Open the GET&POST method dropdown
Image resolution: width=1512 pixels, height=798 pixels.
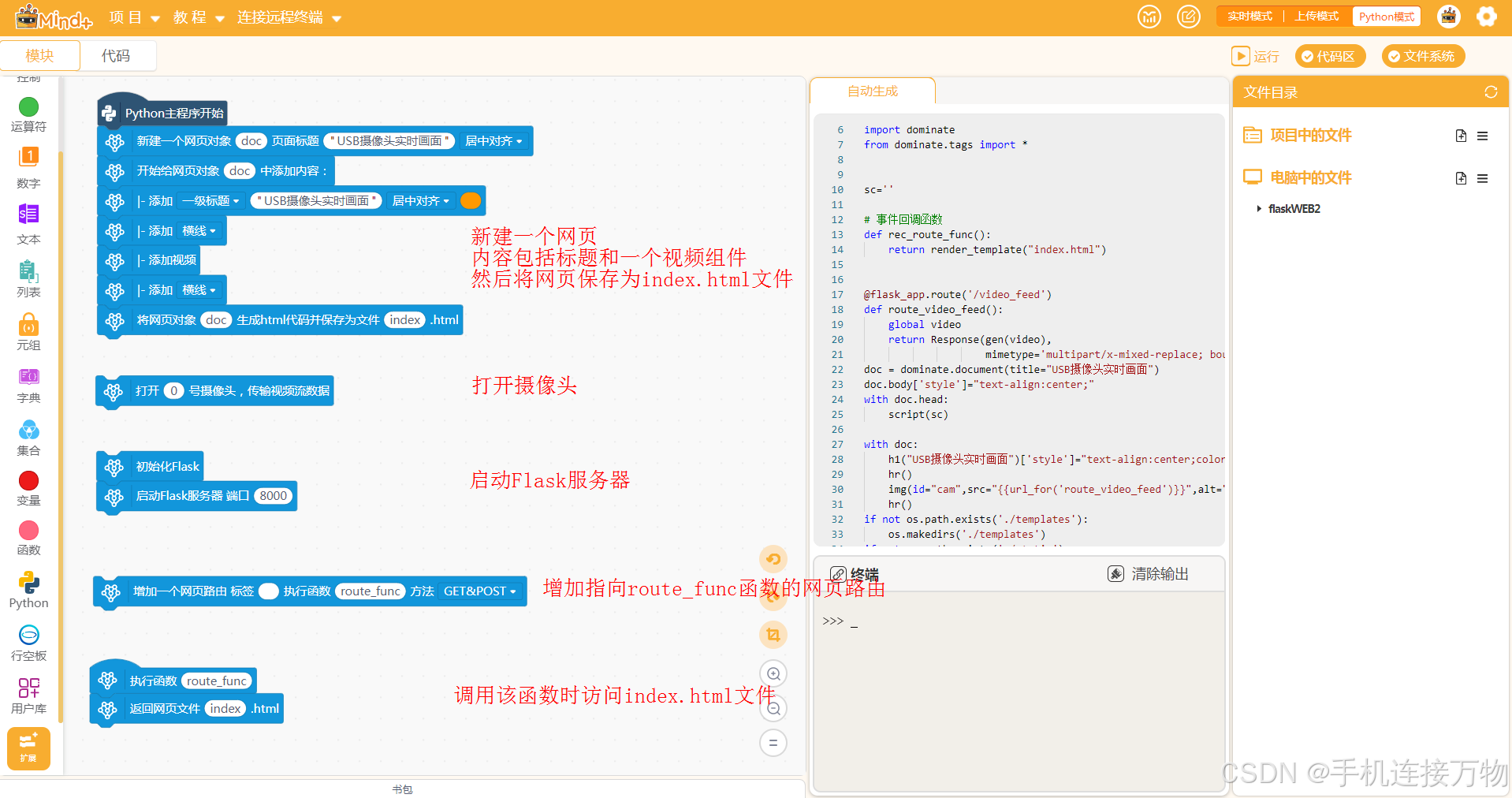click(480, 591)
